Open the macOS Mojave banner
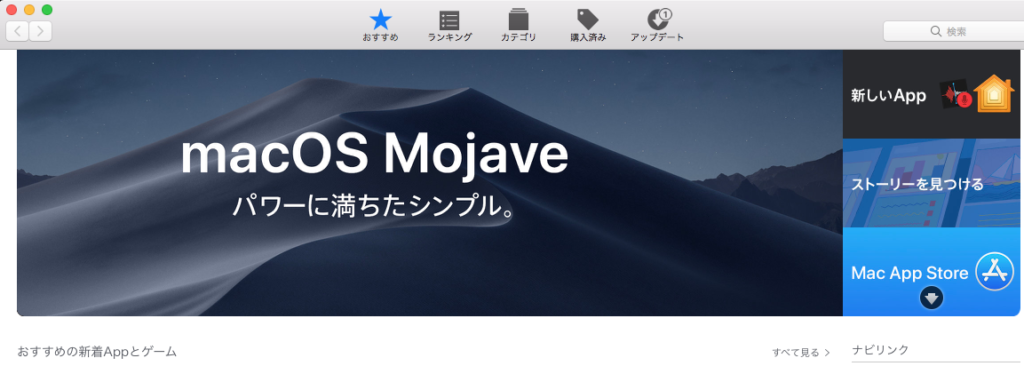This screenshot has height=366, width=1024. [430, 183]
